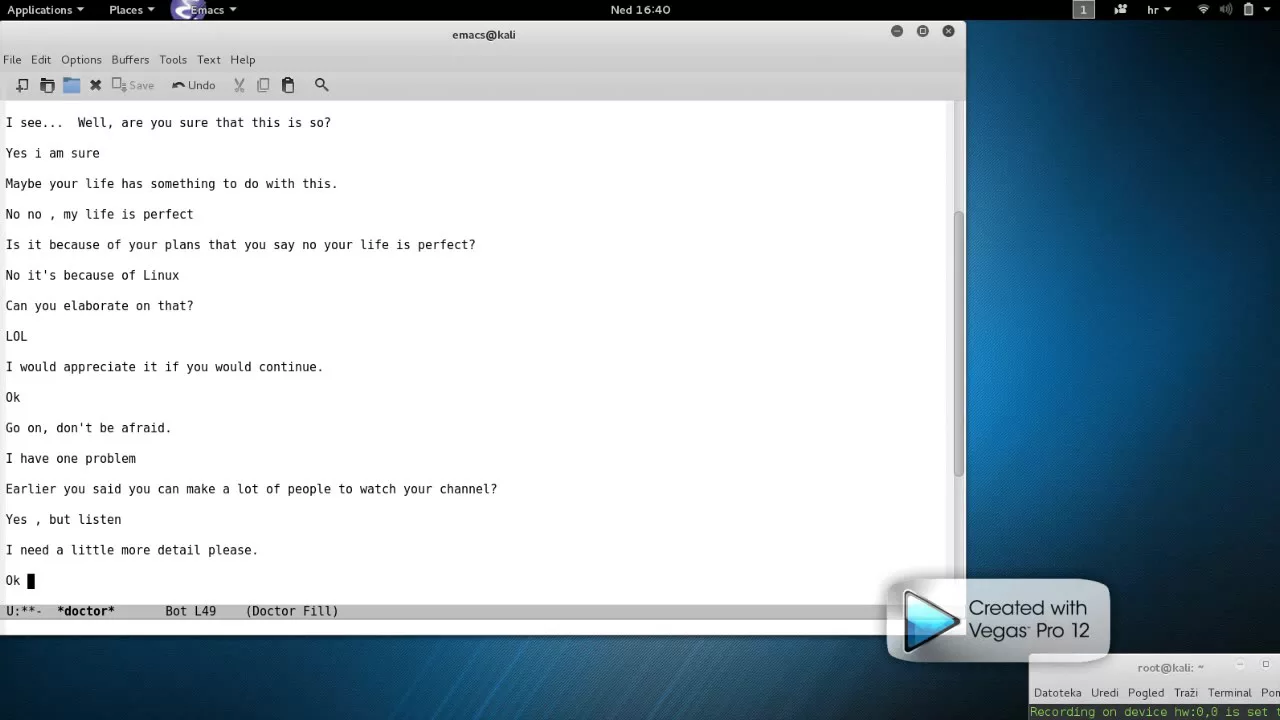Viewport: 1280px width, 720px height.
Task: Click the line "I need a little more detail please."
Action: [x=131, y=550]
